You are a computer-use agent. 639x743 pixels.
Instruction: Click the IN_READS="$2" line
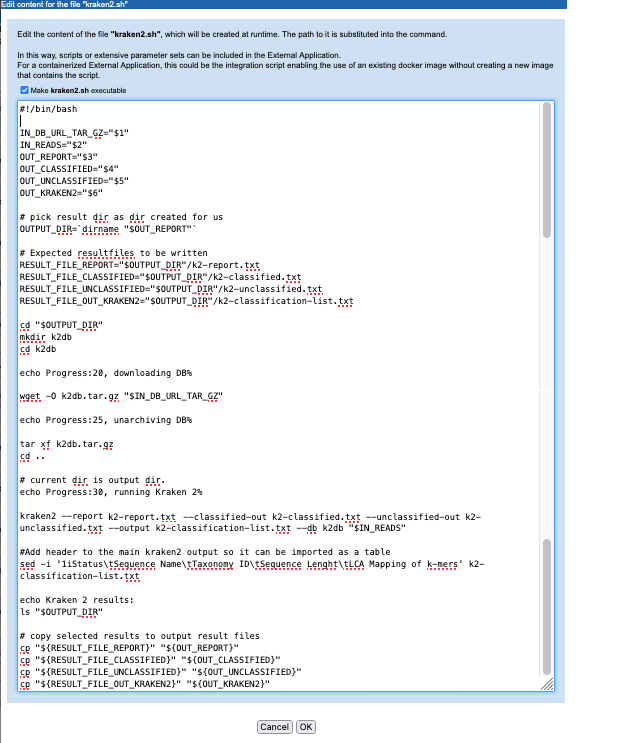coord(53,145)
